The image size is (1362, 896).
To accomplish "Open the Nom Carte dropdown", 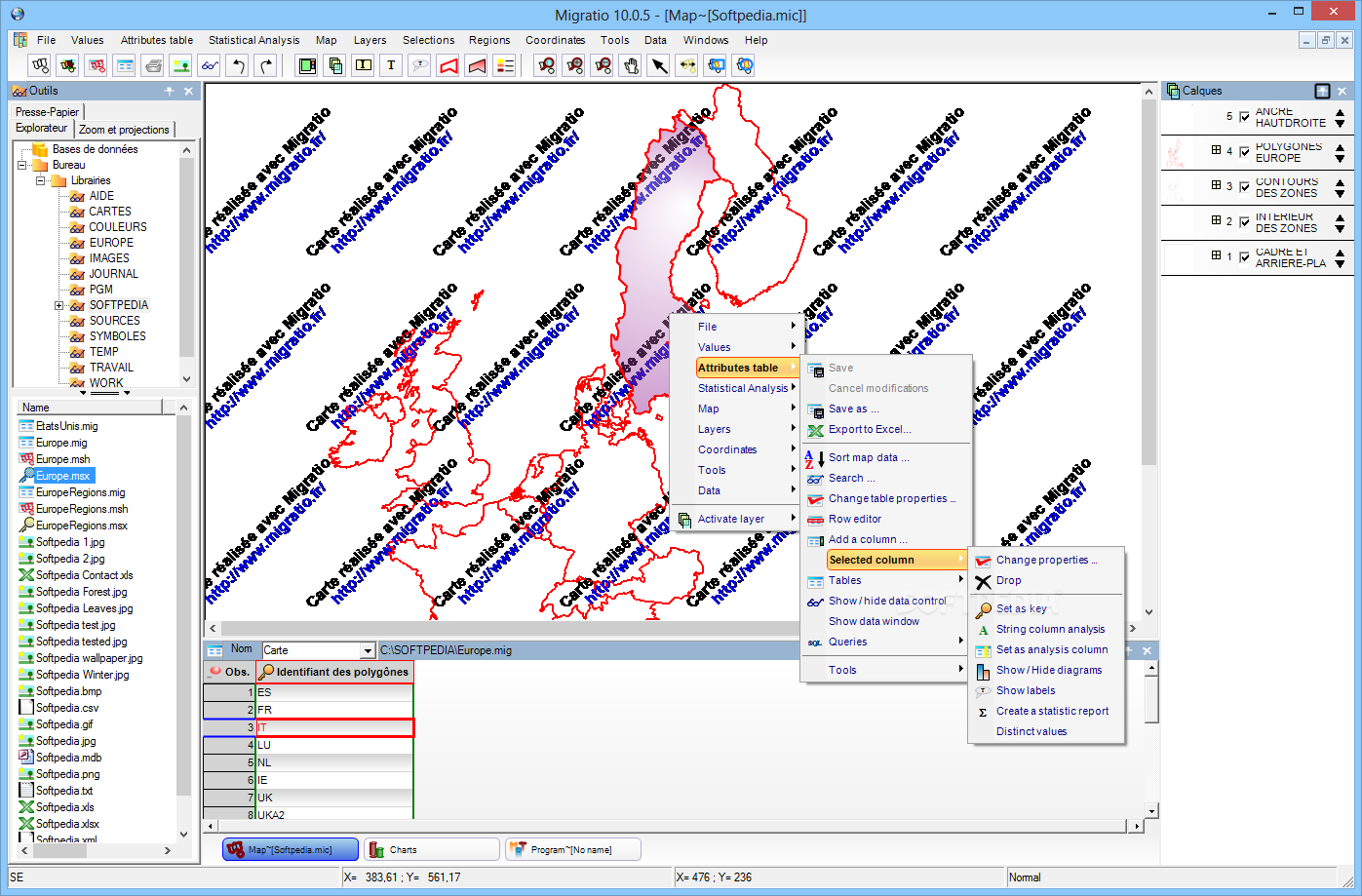I will (x=368, y=650).
